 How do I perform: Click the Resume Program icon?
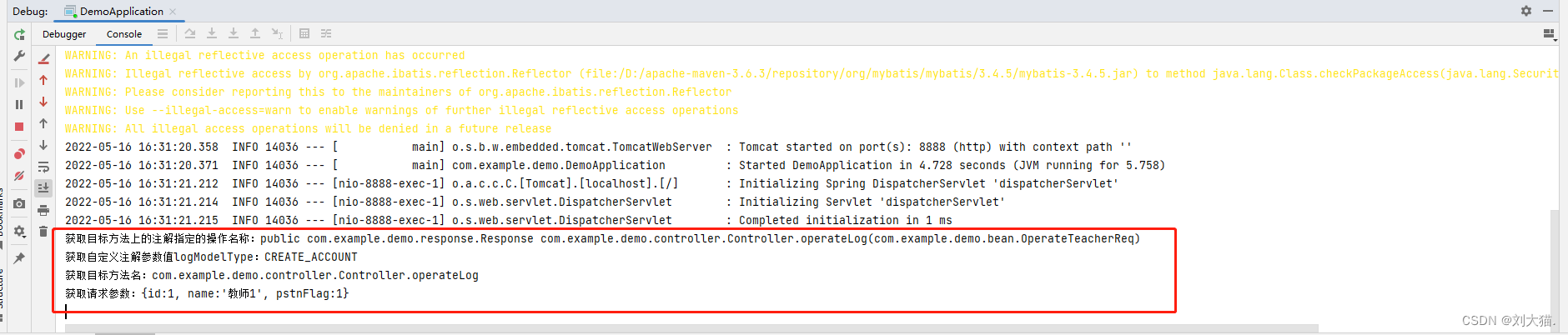[19, 82]
